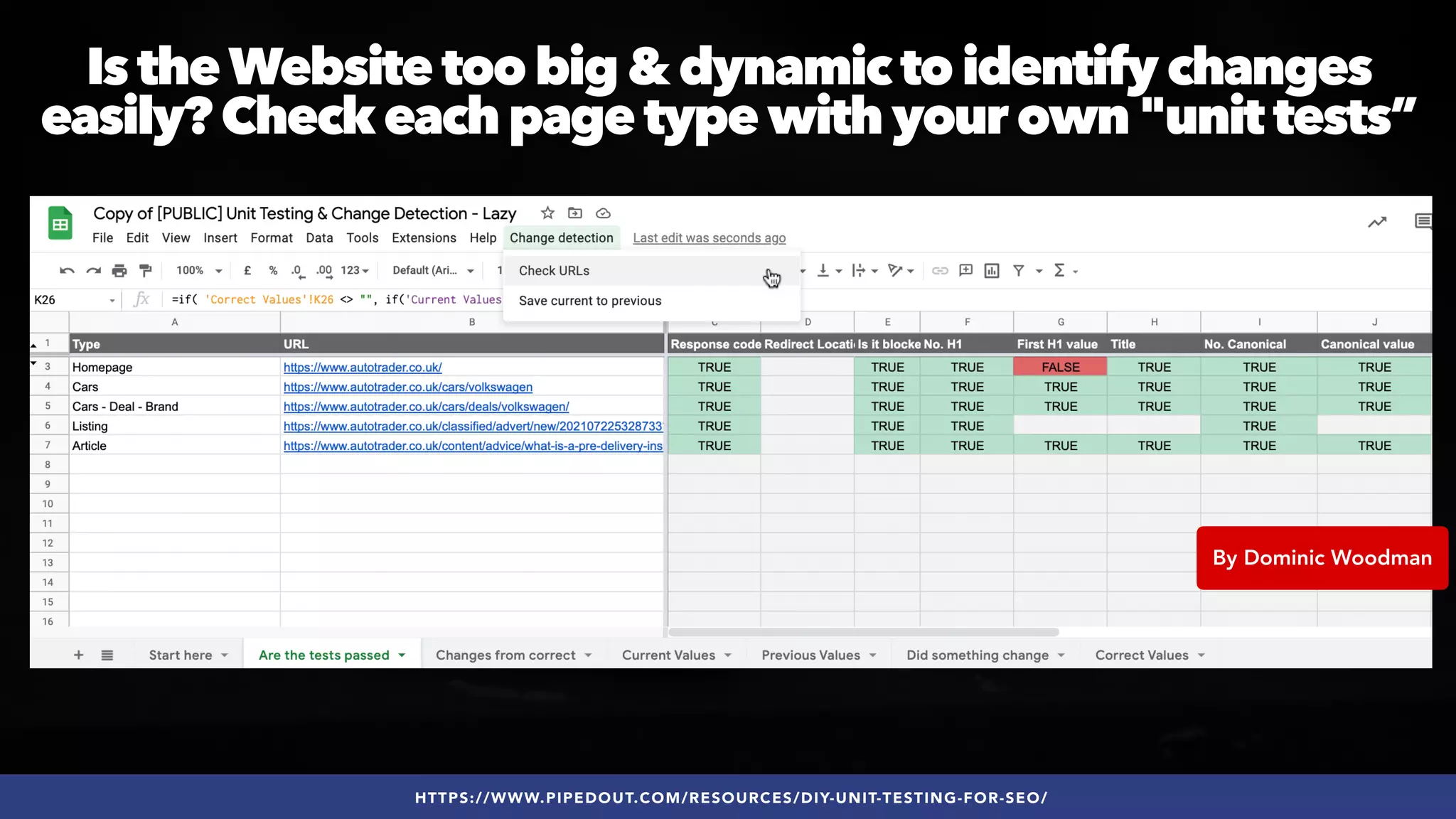Image resolution: width=1456 pixels, height=819 pixels.
Task: Open the comment history icon
Action: click(1423, 222)
